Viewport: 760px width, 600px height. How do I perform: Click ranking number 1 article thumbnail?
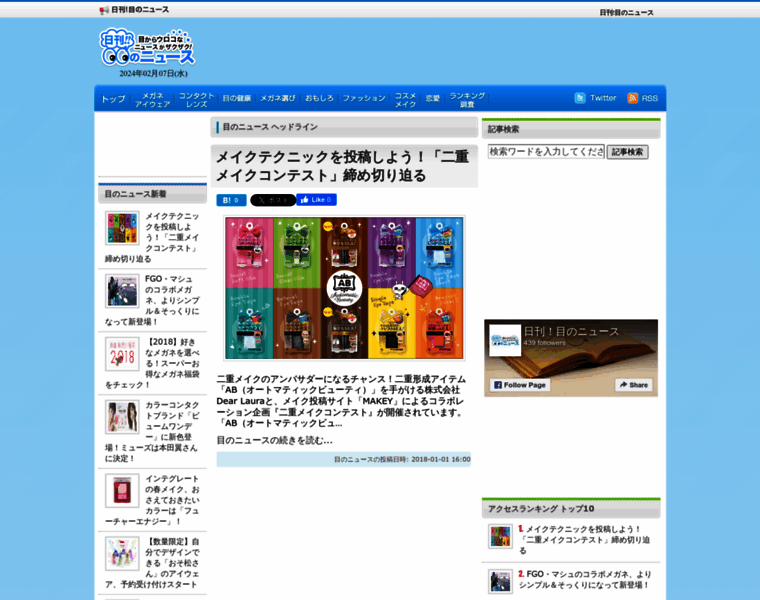(500, 537)
